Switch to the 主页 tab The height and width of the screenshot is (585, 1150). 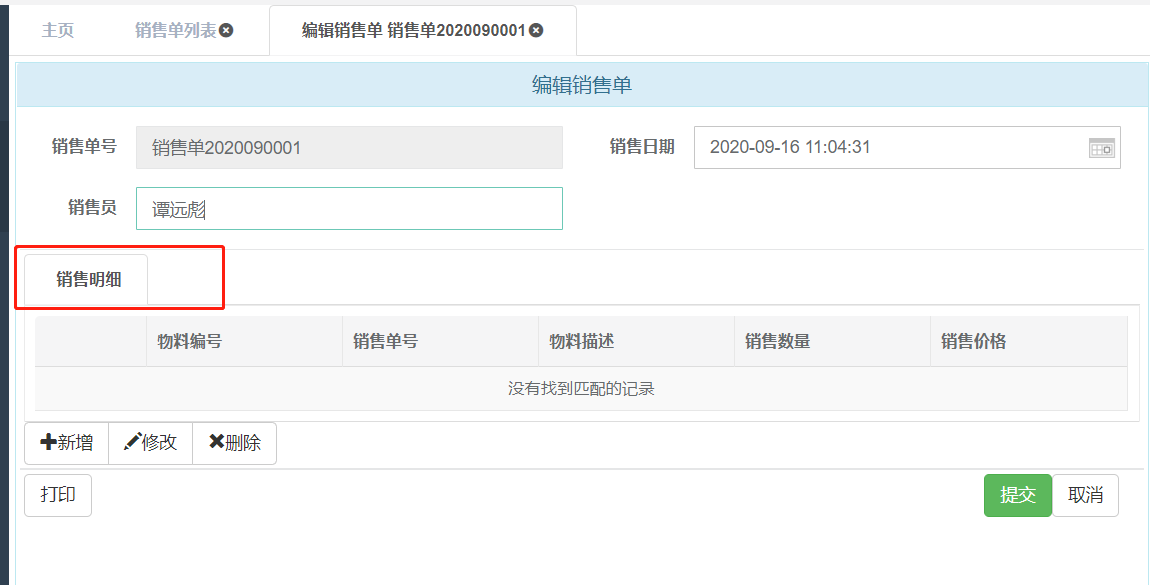57,30
